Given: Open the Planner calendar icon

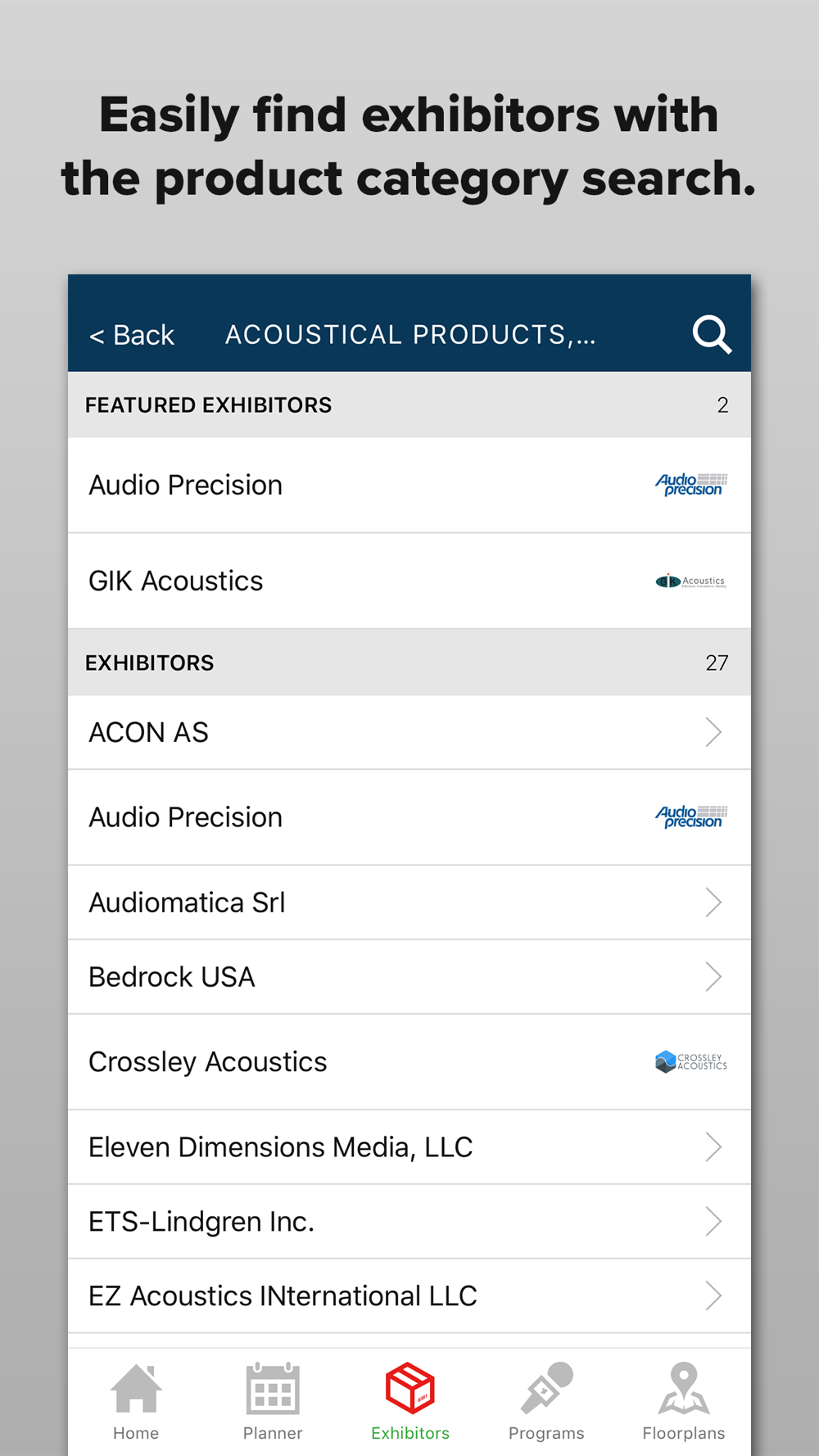Looking at the screenshot, I should (273, 1388).
